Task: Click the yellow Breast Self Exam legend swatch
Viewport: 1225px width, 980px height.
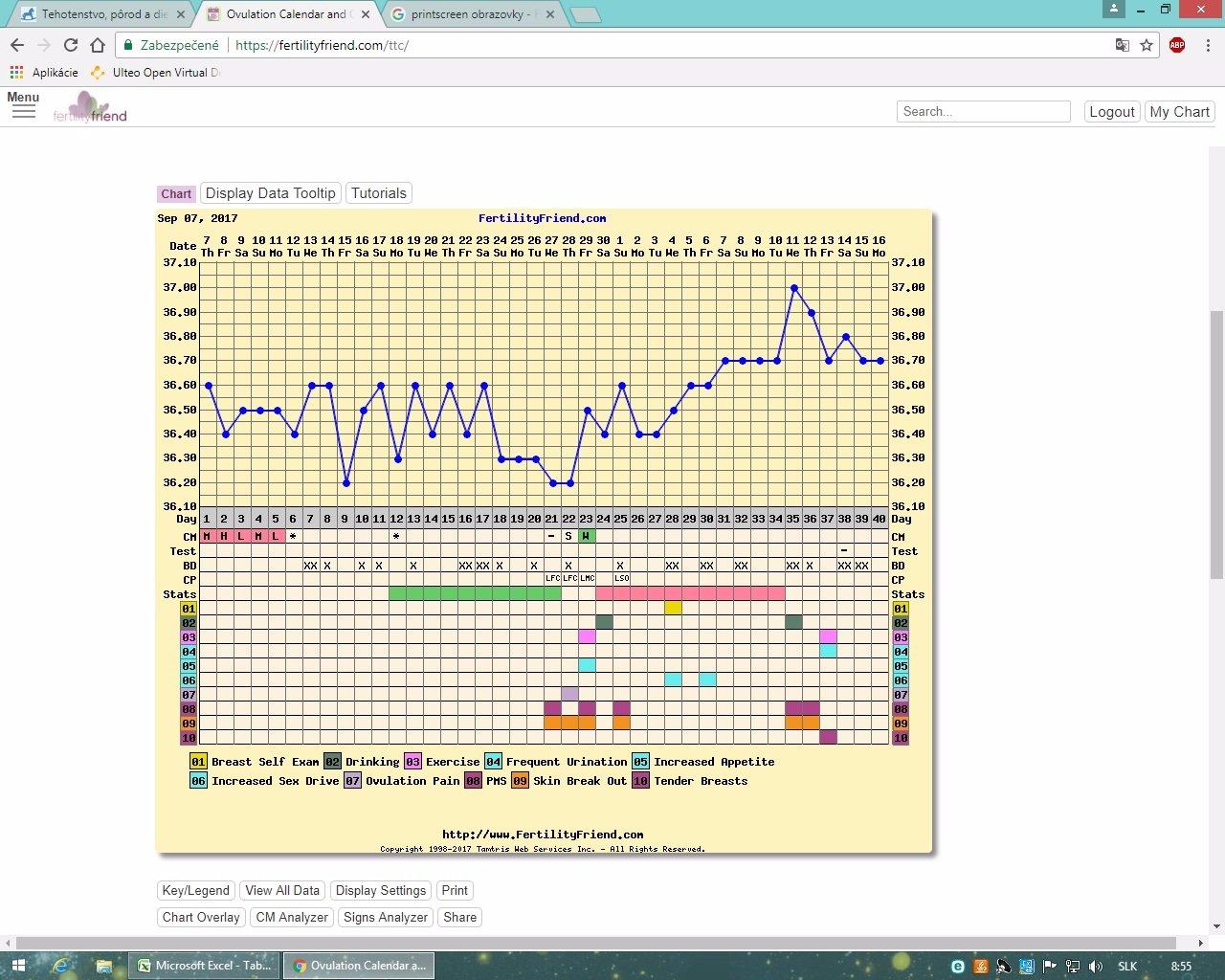Action: click(198, 762)
